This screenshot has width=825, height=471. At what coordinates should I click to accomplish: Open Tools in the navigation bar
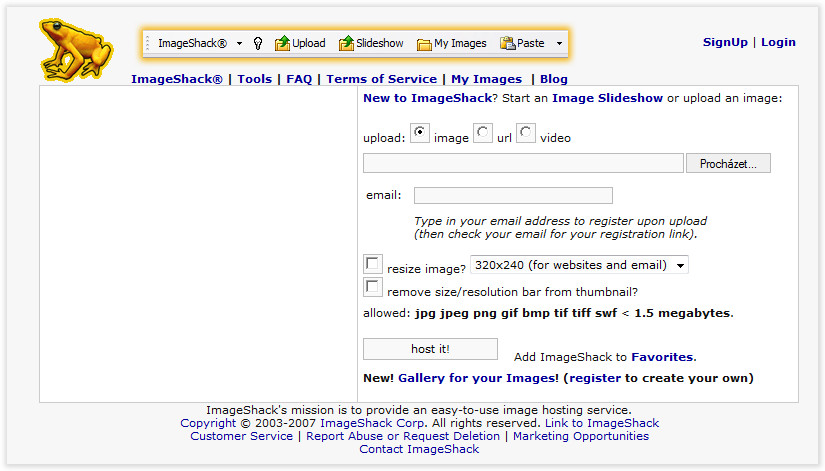click(x=255, y=79)
